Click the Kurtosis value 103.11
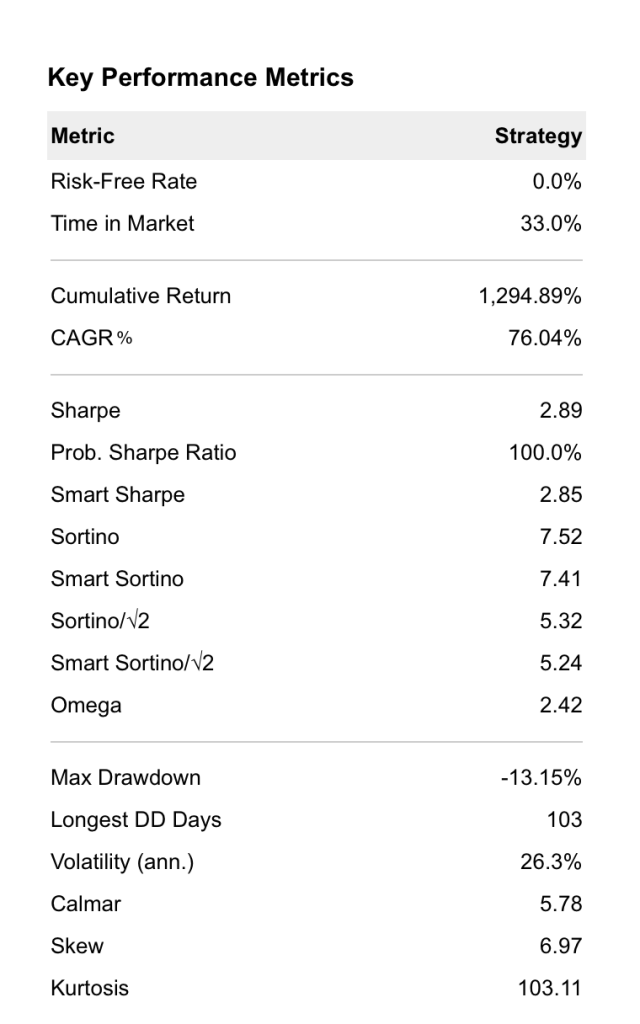The height and width of the screenshot is (1024, 640). pos(550,988)
